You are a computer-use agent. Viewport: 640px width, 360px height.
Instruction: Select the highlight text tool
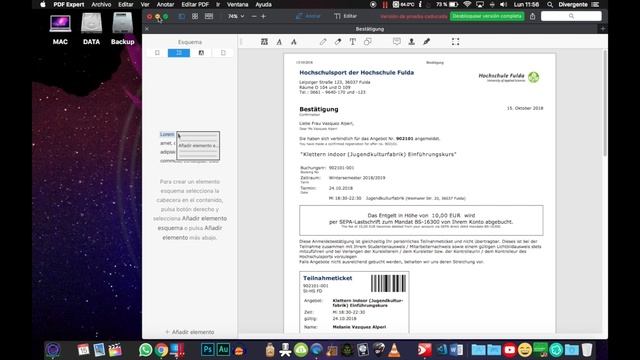(264, 42)
